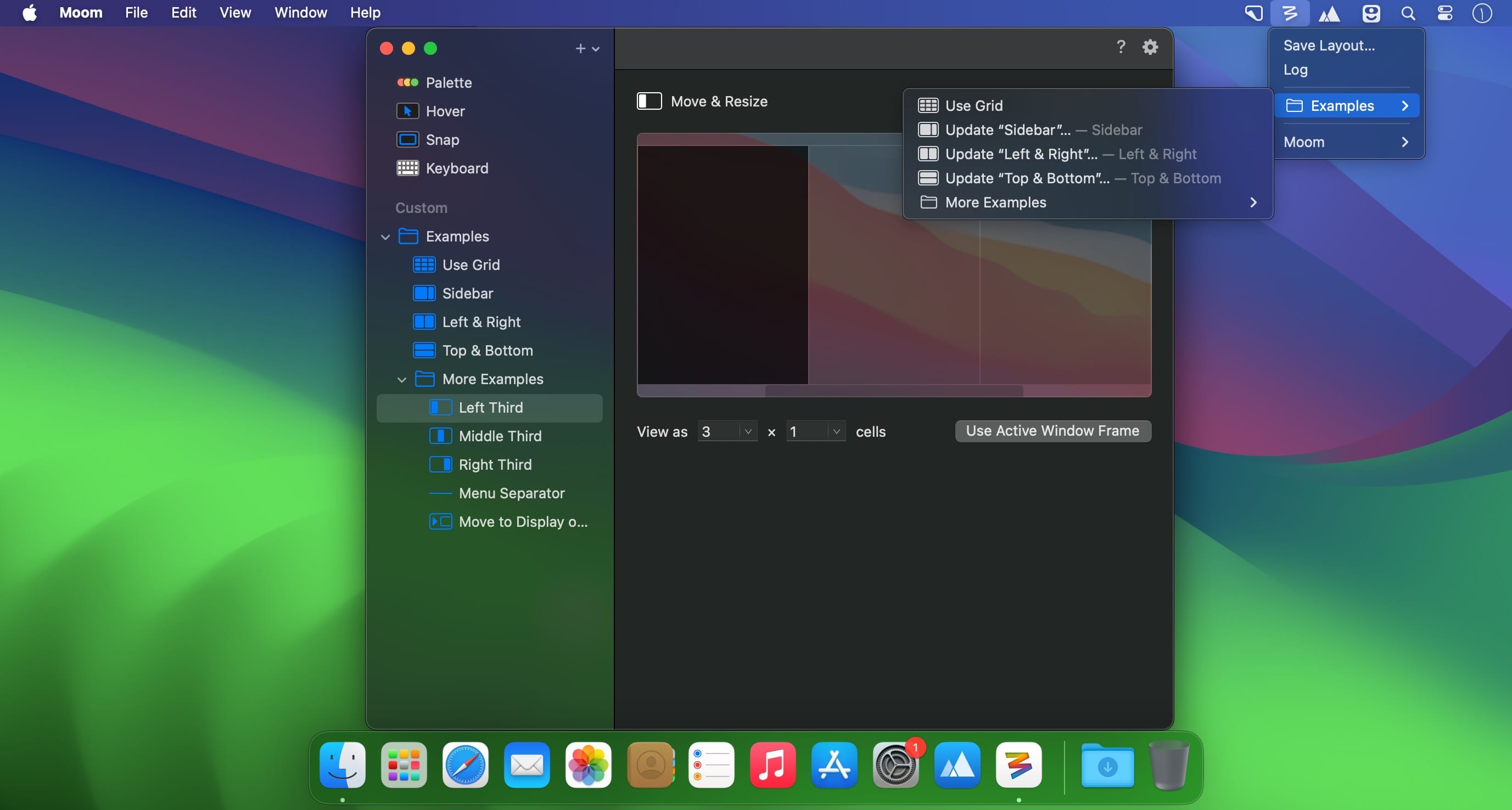Viewport: 1512px width, 810px height.
Task: Open the help question mark
Action: click(1121, 47)
